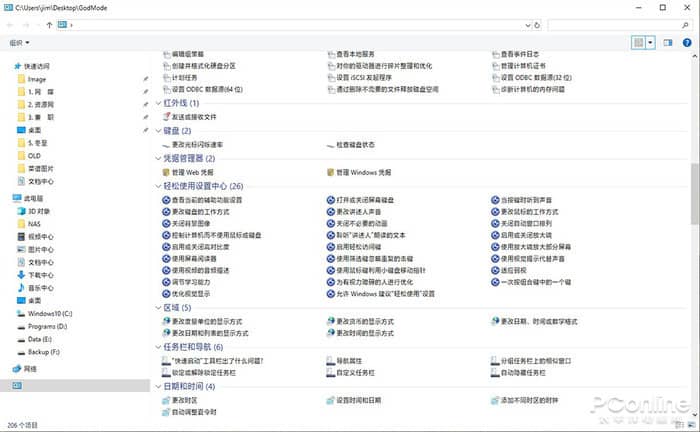The width and height of the screenshot is (700, 432).
Task: Open 自动隐藏任务栏 setting
Action: [523, 372]
